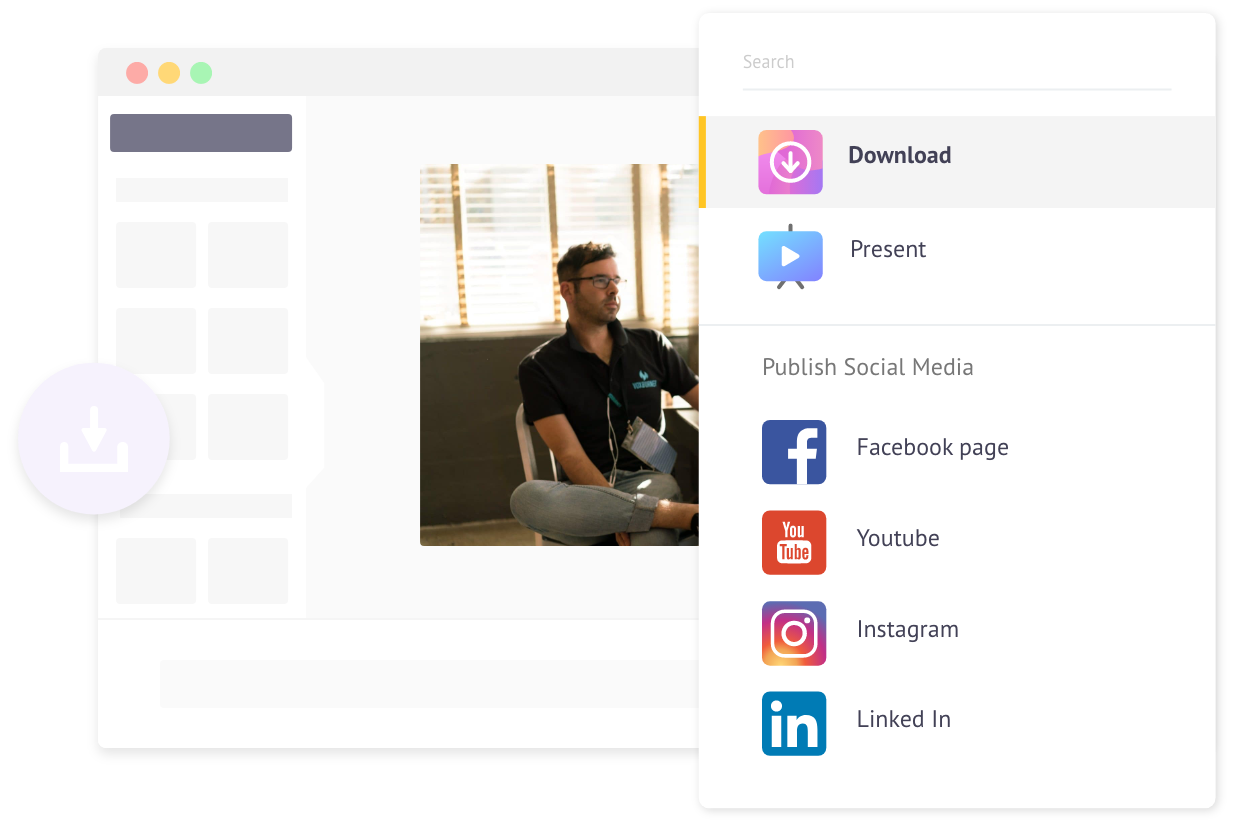This screenshot has height=826, width=1233.
Task: Publish to Facebook page
Action: tap(933, 447)
